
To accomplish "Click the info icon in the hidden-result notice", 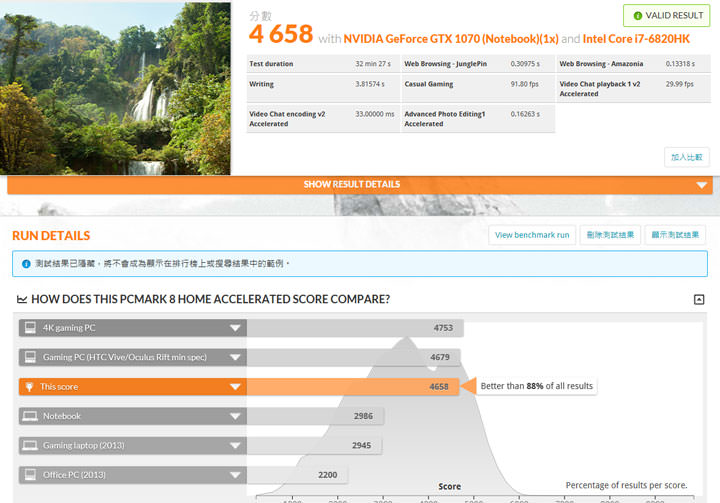I will [x=25, y=264].
